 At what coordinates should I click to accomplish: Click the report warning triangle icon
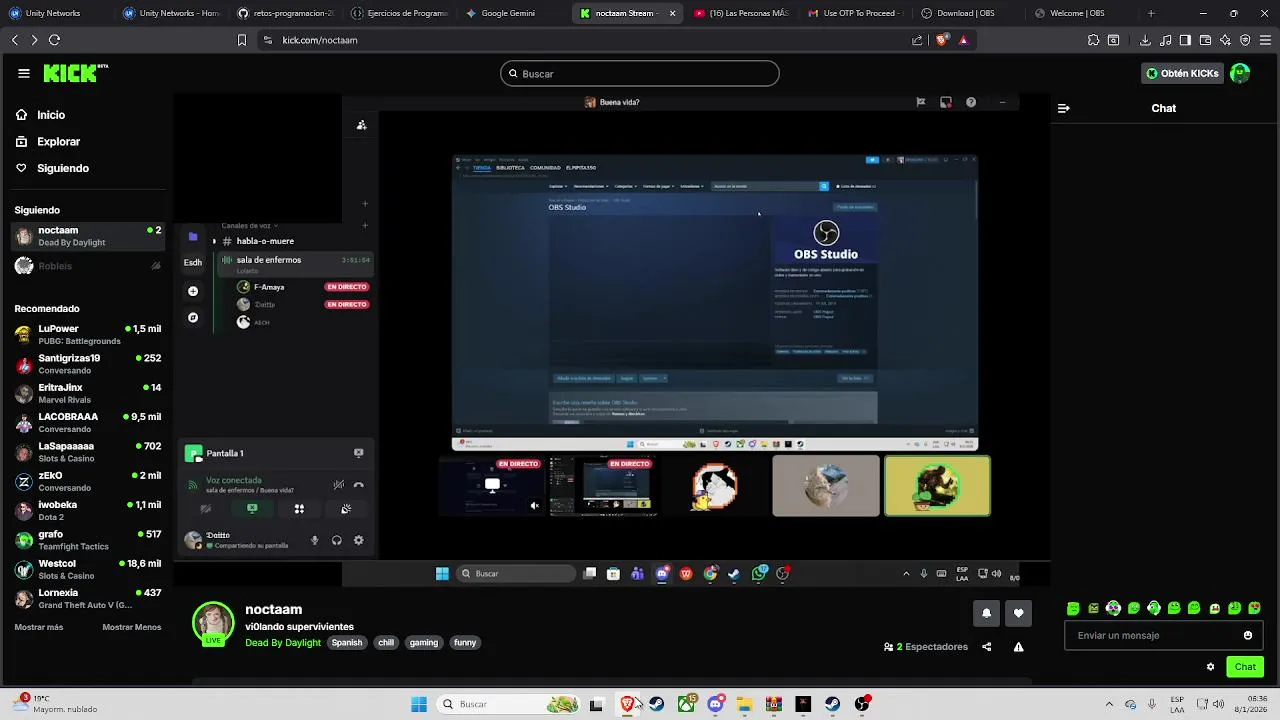[x=1018, y=647]
